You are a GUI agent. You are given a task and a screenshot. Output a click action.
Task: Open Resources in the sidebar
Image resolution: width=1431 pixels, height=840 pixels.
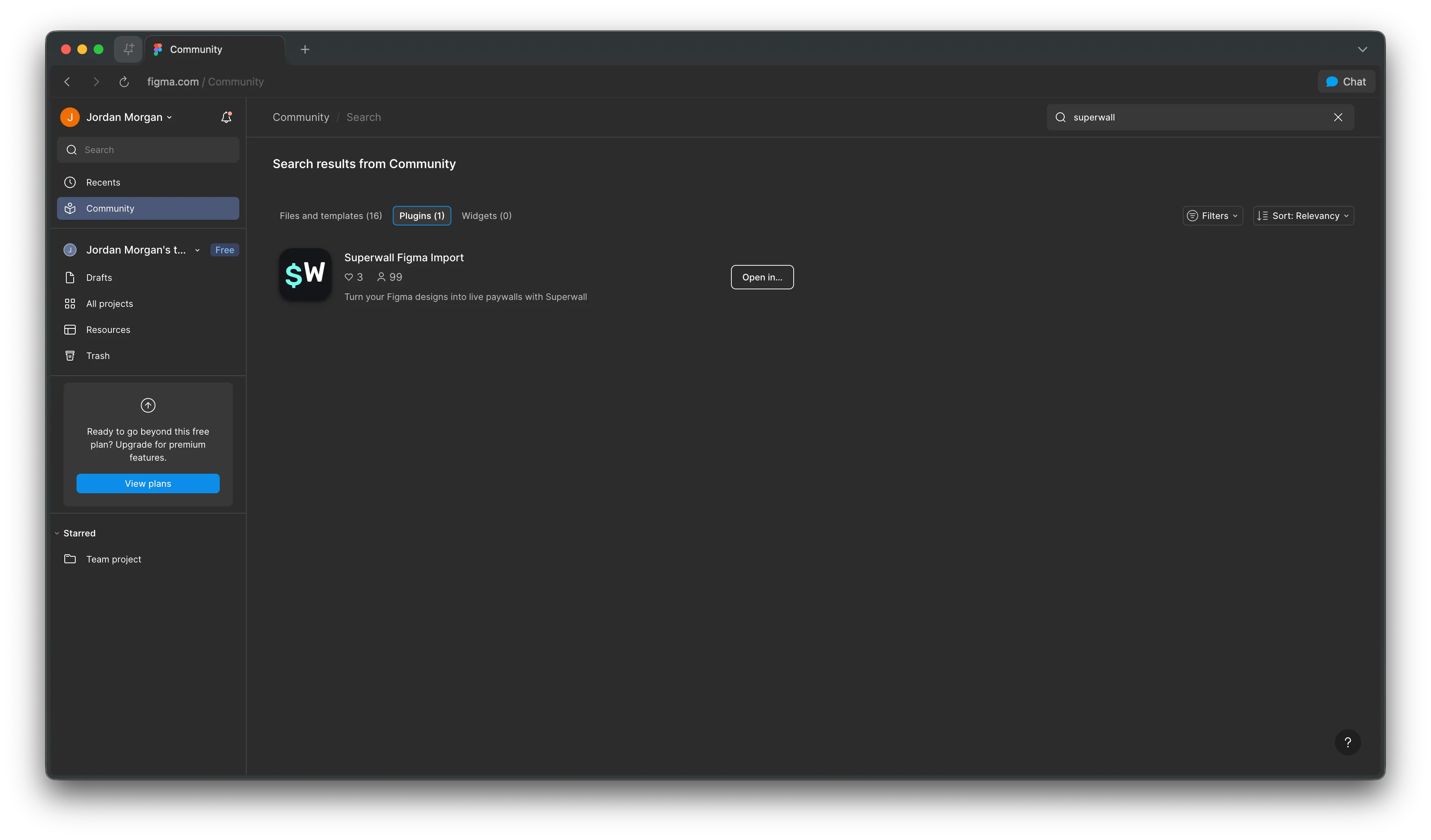[x=148, y=330]
